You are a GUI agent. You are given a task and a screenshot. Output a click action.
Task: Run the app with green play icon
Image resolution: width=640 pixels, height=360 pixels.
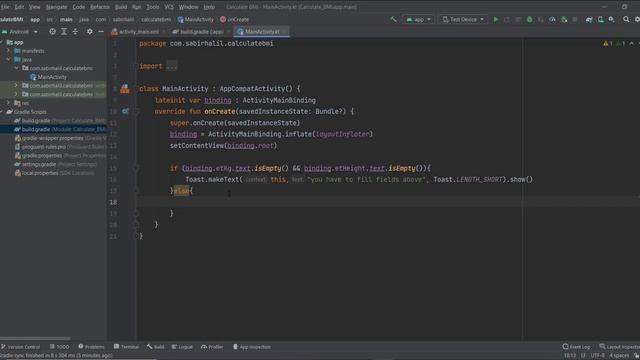tap(496, 19)
